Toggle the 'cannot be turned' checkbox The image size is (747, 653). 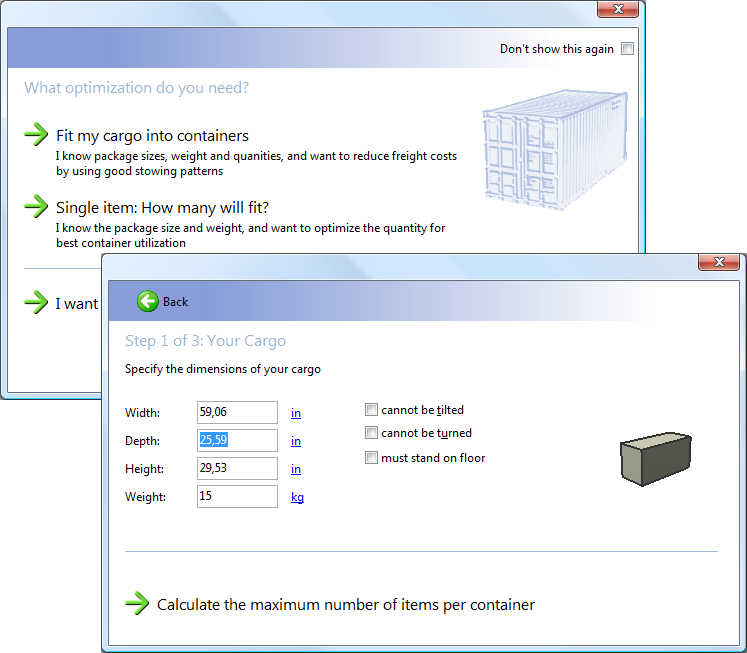[372, 434]
